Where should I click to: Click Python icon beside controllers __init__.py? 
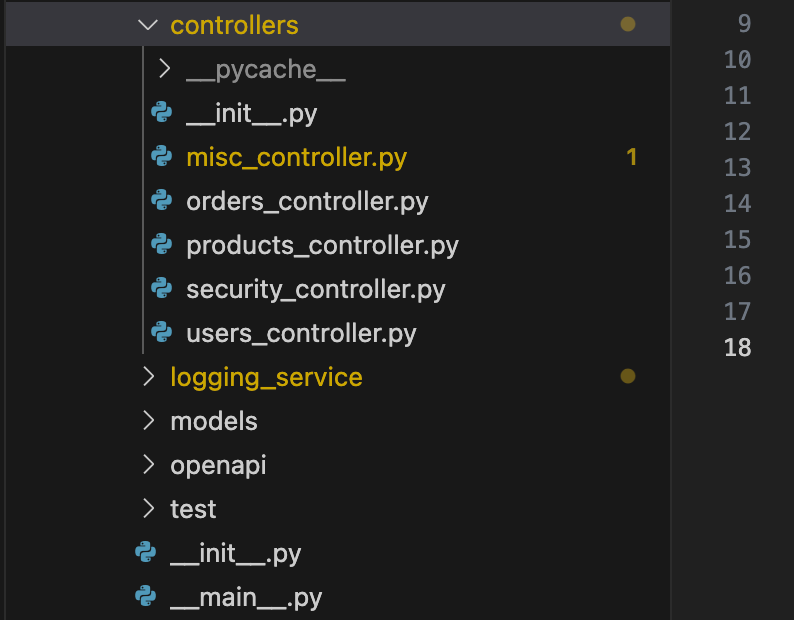click(161, 113)
